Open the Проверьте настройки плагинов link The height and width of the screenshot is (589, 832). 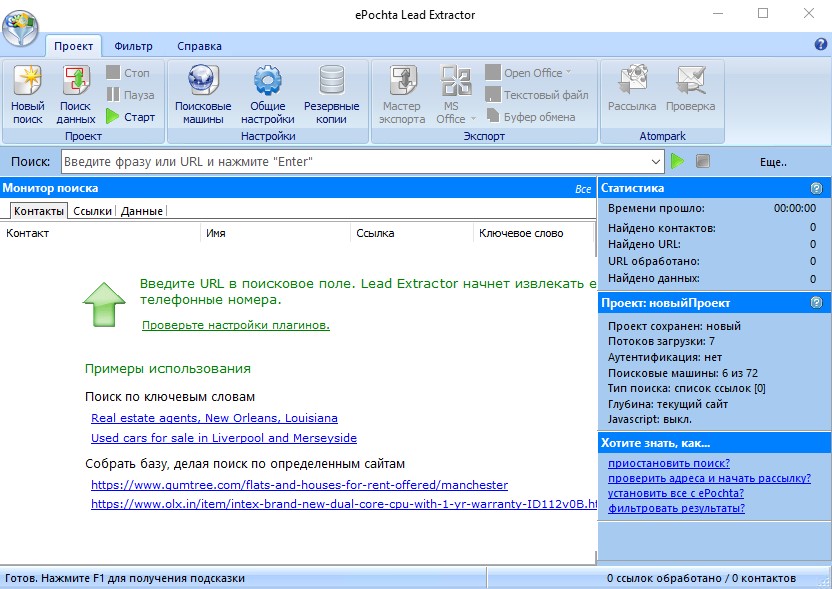pyautogui.click(x=236, y=325)
